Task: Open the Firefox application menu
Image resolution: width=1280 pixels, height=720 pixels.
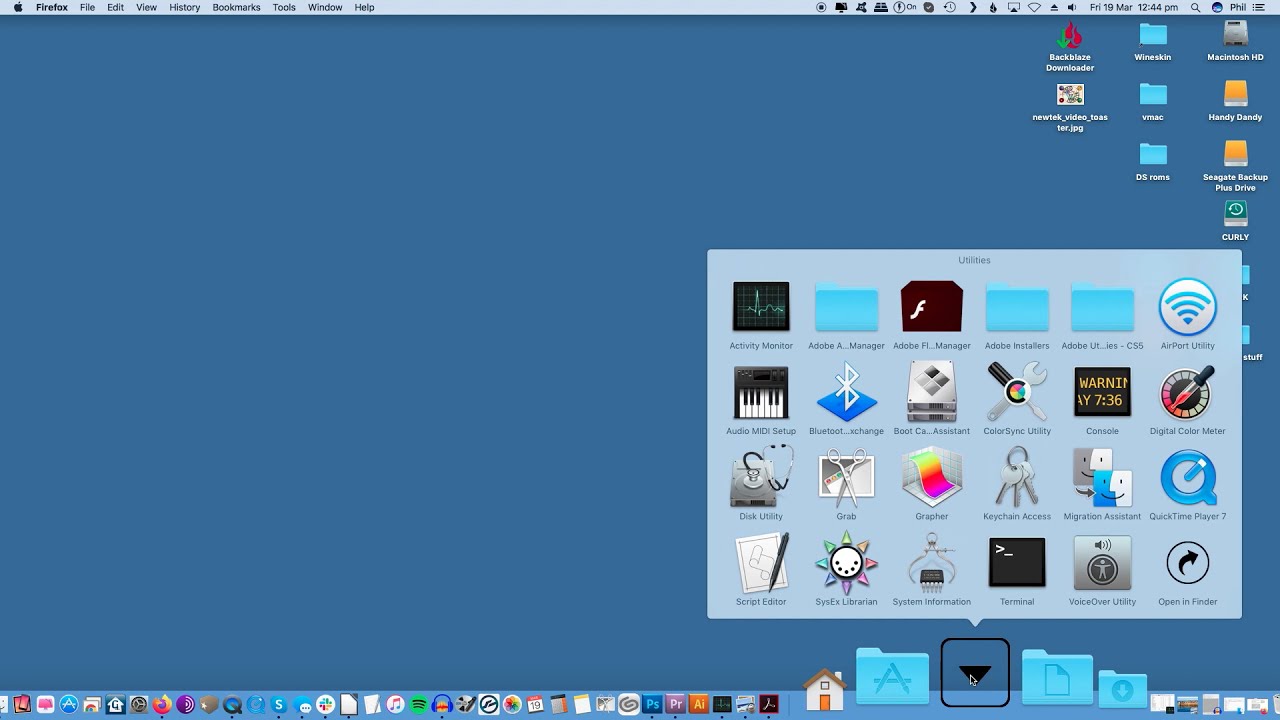Action: tap(52, 7)
